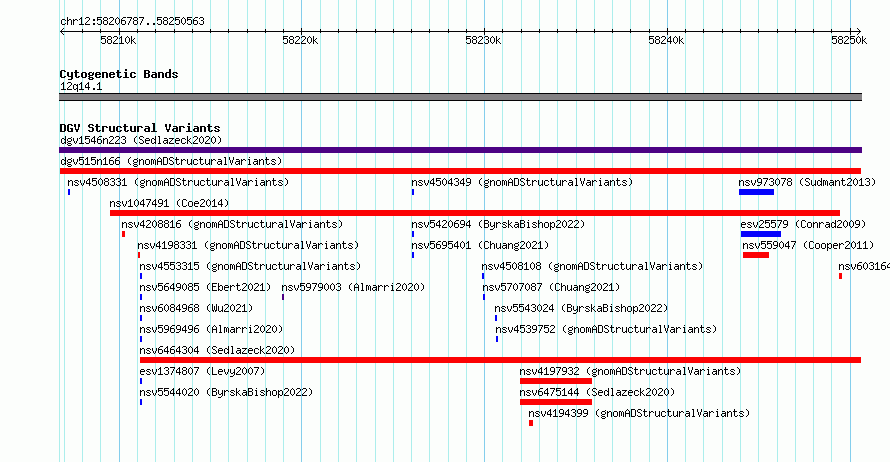
Task: Open nsv6475144 Sedlazeck2020 label
Action: [597, 392]
